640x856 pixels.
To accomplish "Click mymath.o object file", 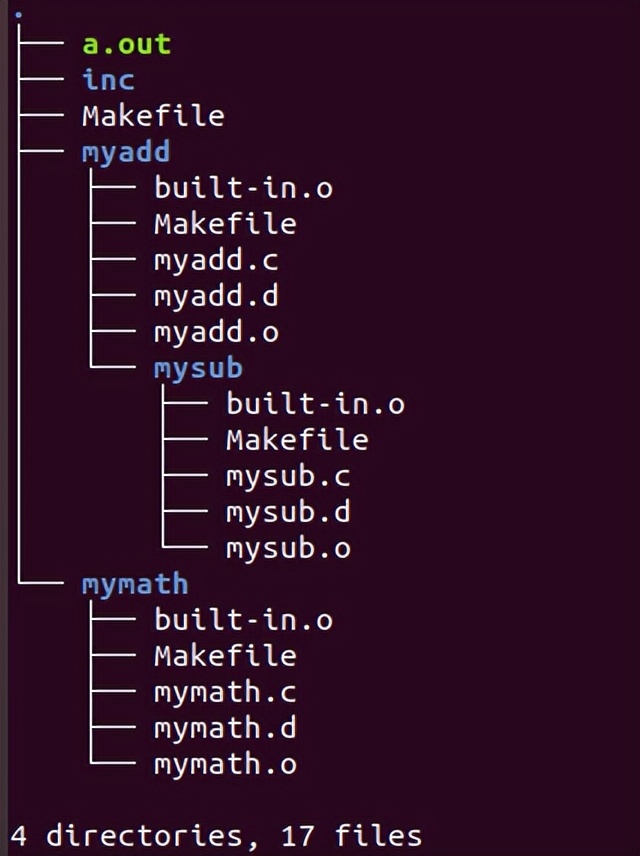I will pyautogui.click(x=225, y=764).
